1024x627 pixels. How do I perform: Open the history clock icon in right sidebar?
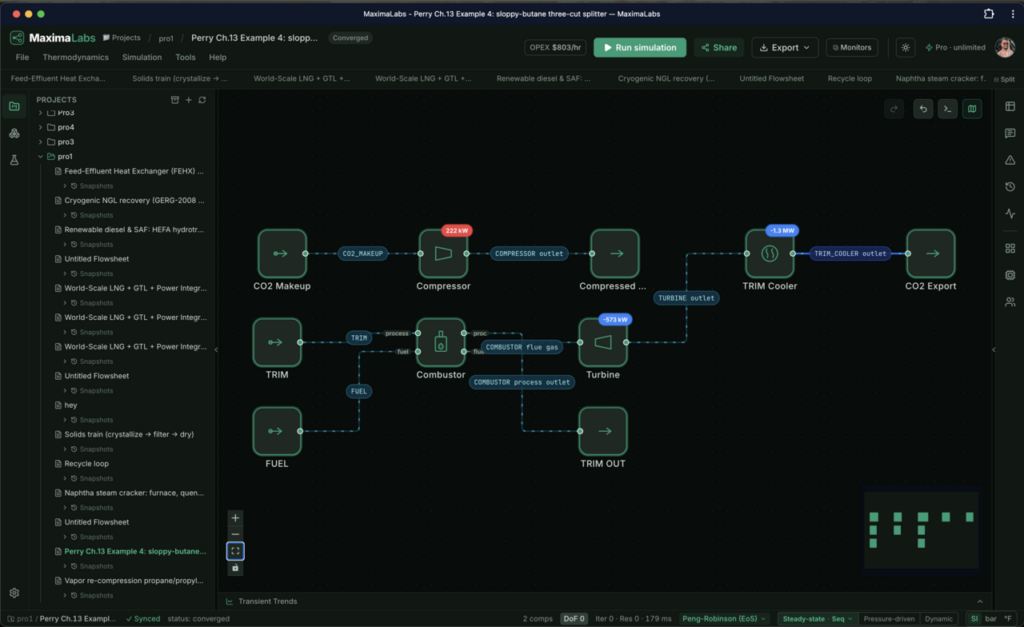tap(1010, 187)
